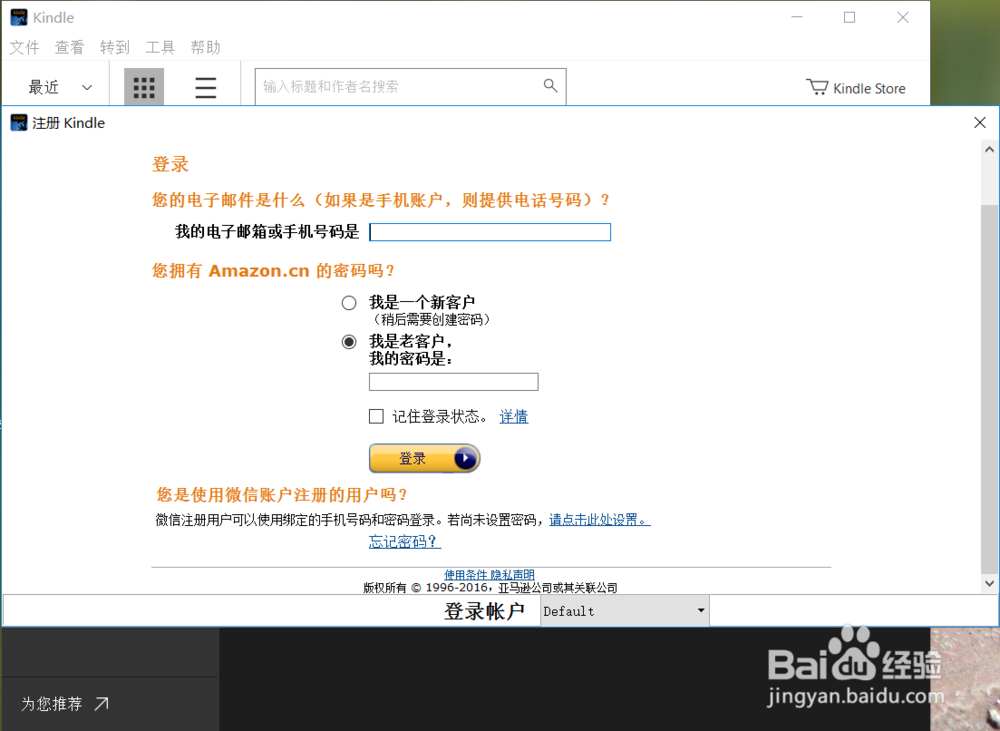Open the 帮助 menu
Image resolution: width=1000 pixels, height=731 pixels.
(205, 47)
